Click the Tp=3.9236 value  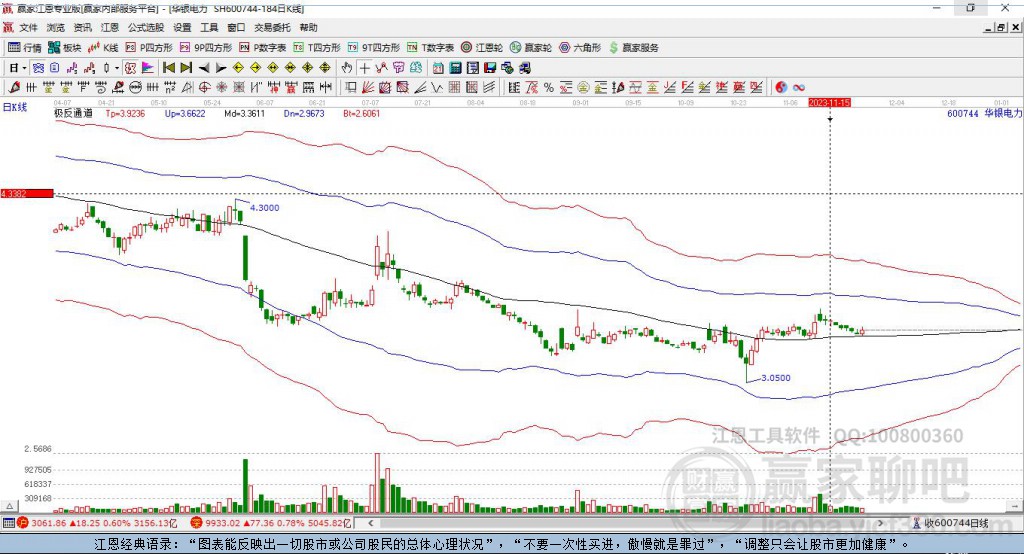pyautogui.click(x=125, y=113)
